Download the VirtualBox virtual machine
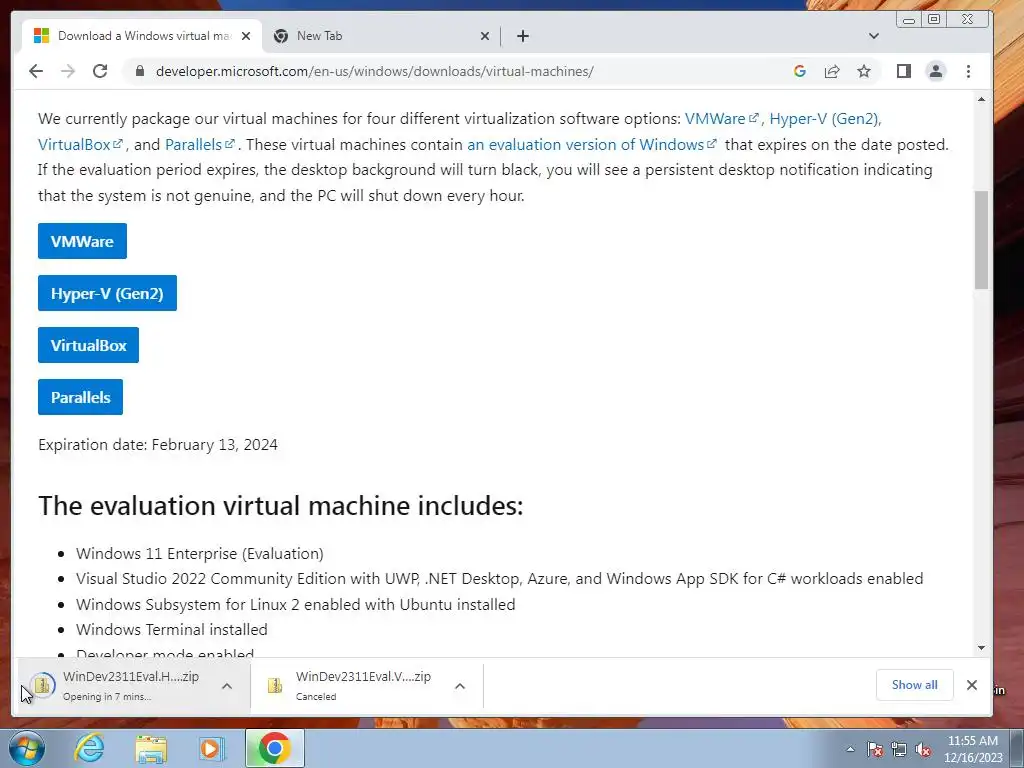 point(88,345)
